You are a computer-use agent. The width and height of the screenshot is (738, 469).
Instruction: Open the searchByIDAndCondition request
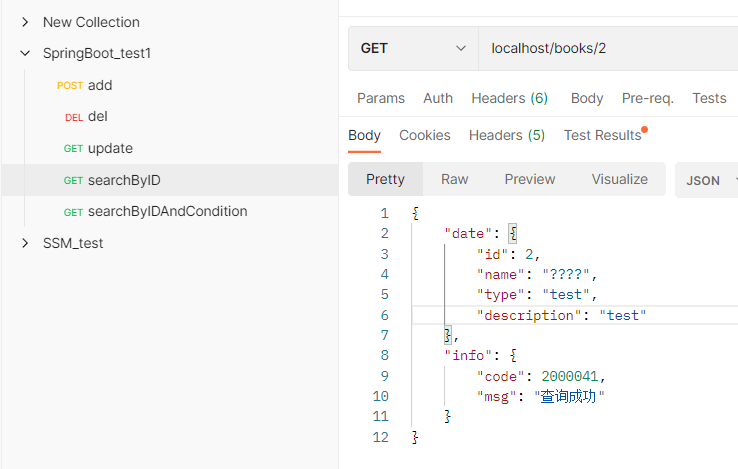(166, 211)
